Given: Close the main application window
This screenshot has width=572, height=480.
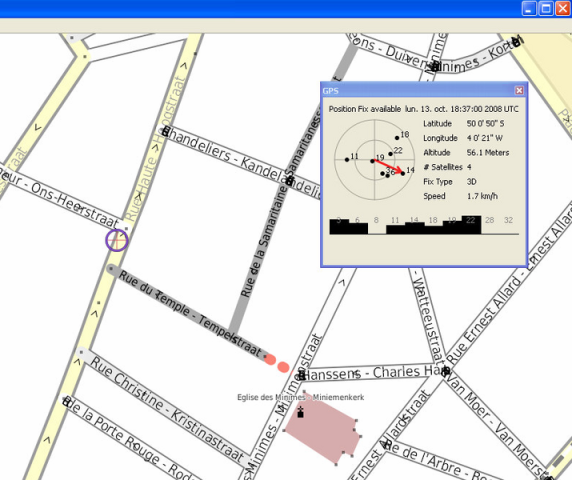Looking at the screenshot, I should [x=563, y=8].
